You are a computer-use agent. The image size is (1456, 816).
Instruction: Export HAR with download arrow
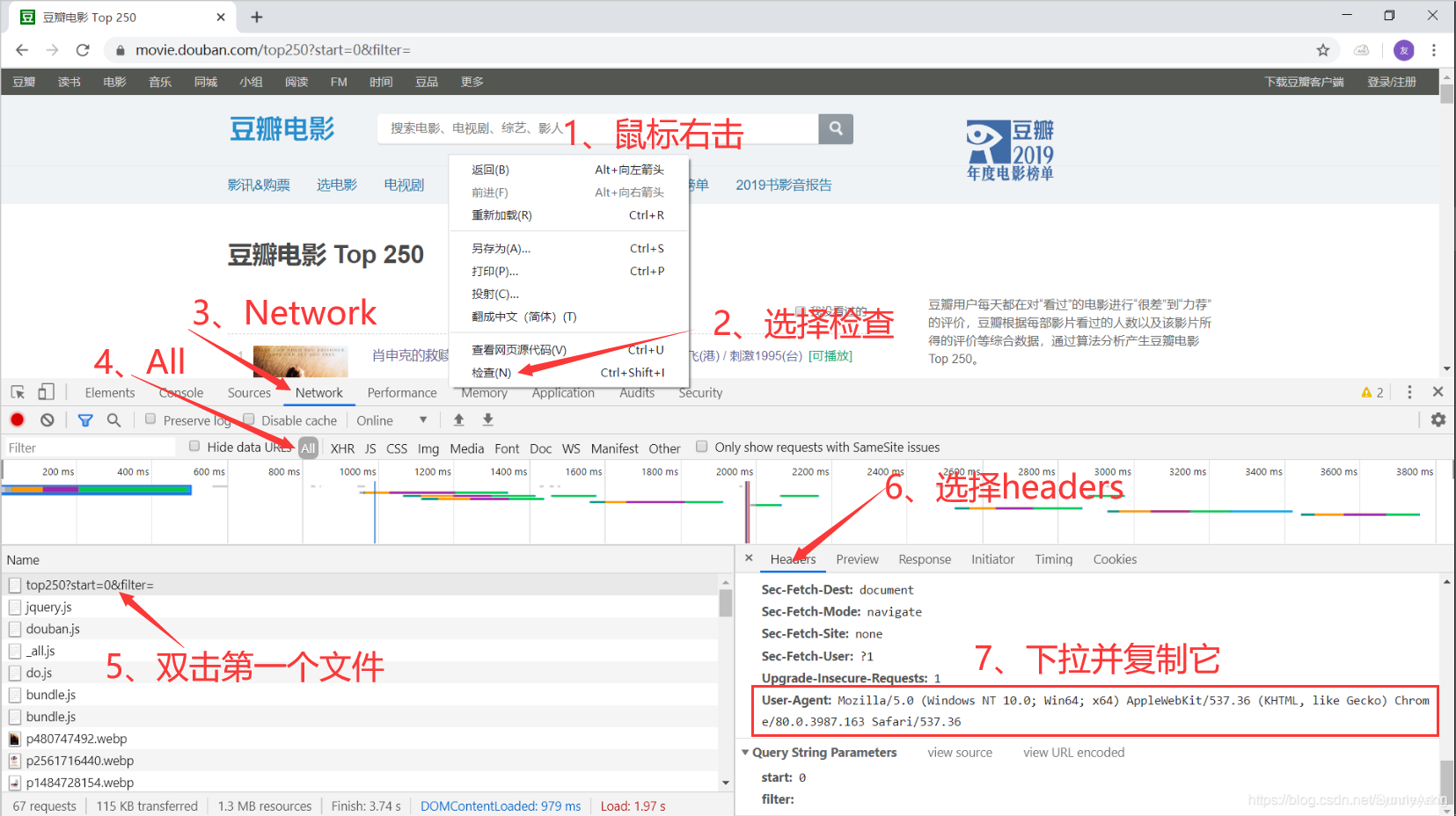click(488, 420)
